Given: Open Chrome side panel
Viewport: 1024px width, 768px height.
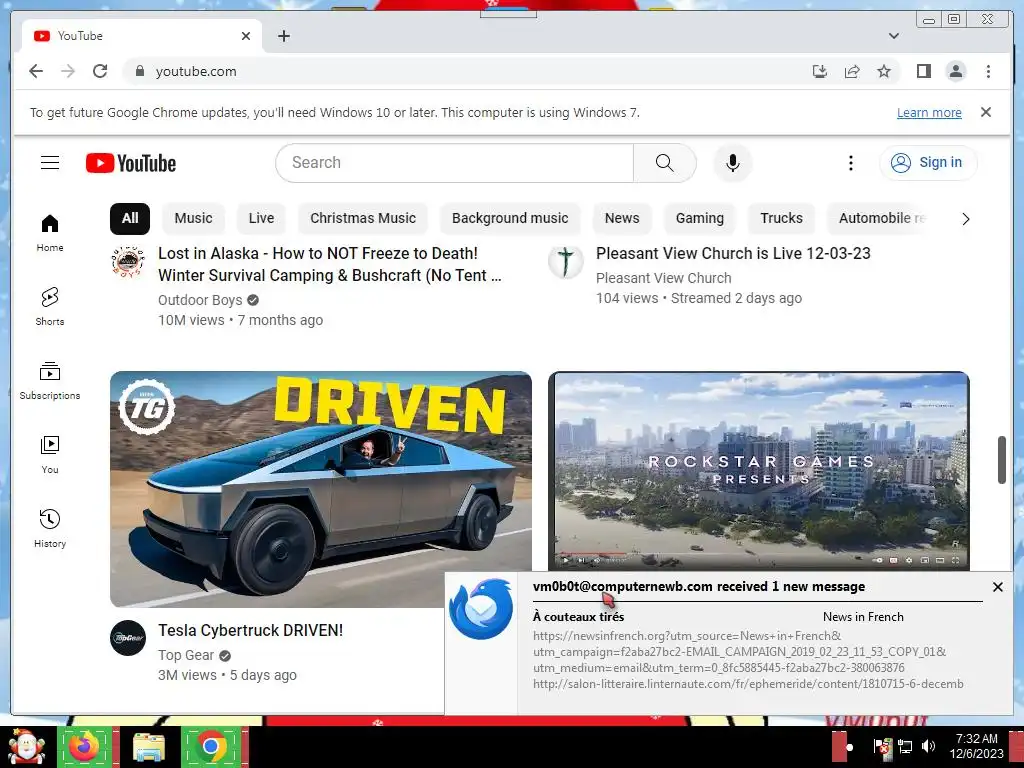Looking at the screenshot, I should point(923,71).
